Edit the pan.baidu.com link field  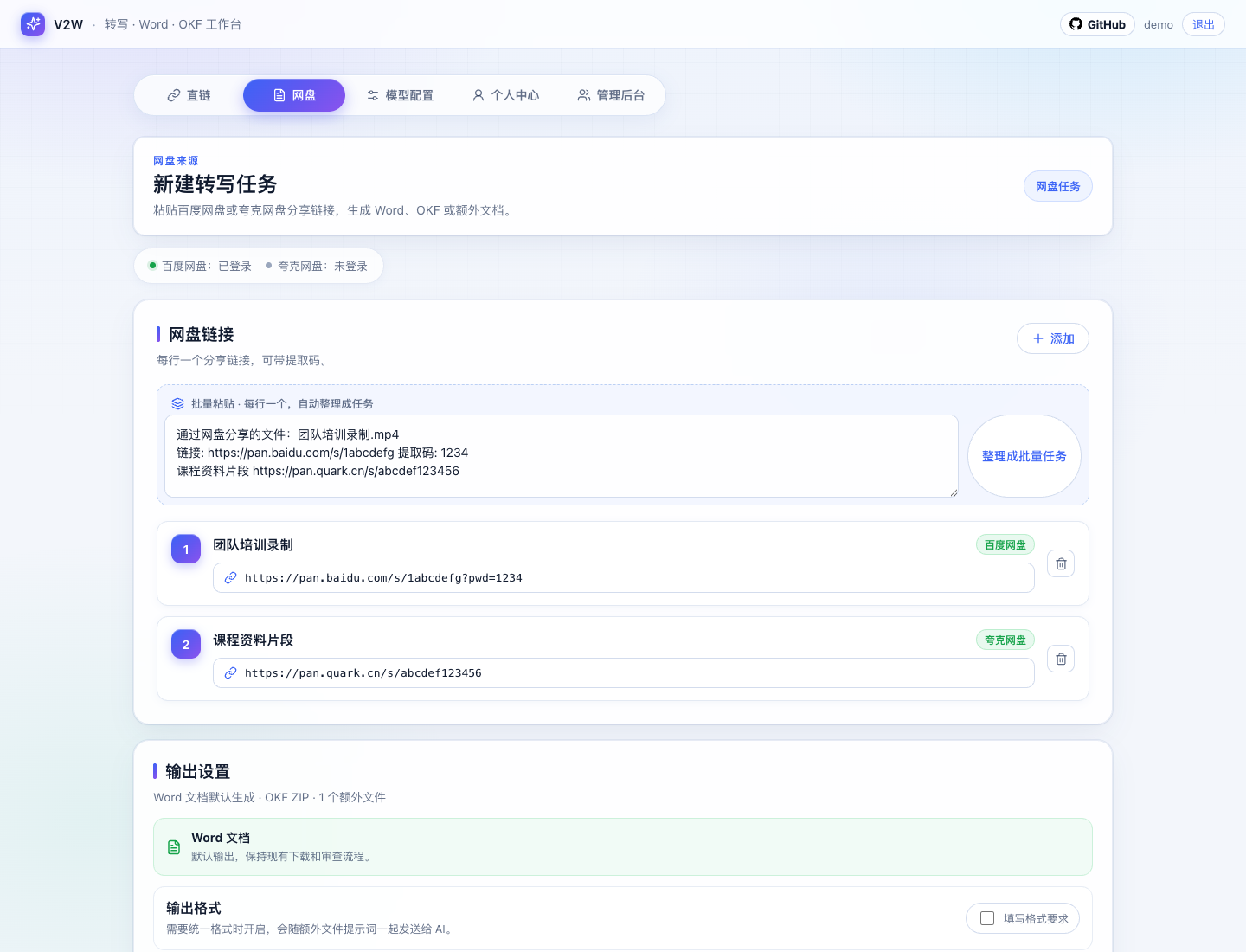[624, 577]
